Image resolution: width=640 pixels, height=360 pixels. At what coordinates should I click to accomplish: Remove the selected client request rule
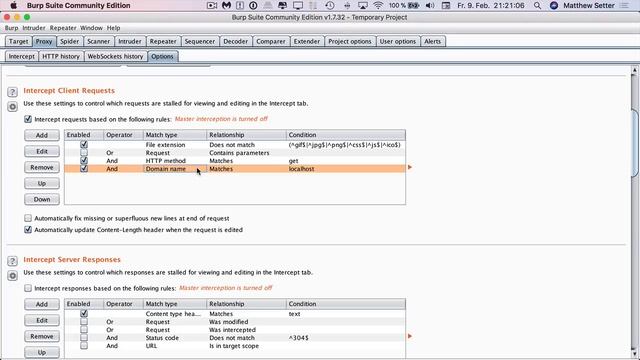click(x=42, y=167)
